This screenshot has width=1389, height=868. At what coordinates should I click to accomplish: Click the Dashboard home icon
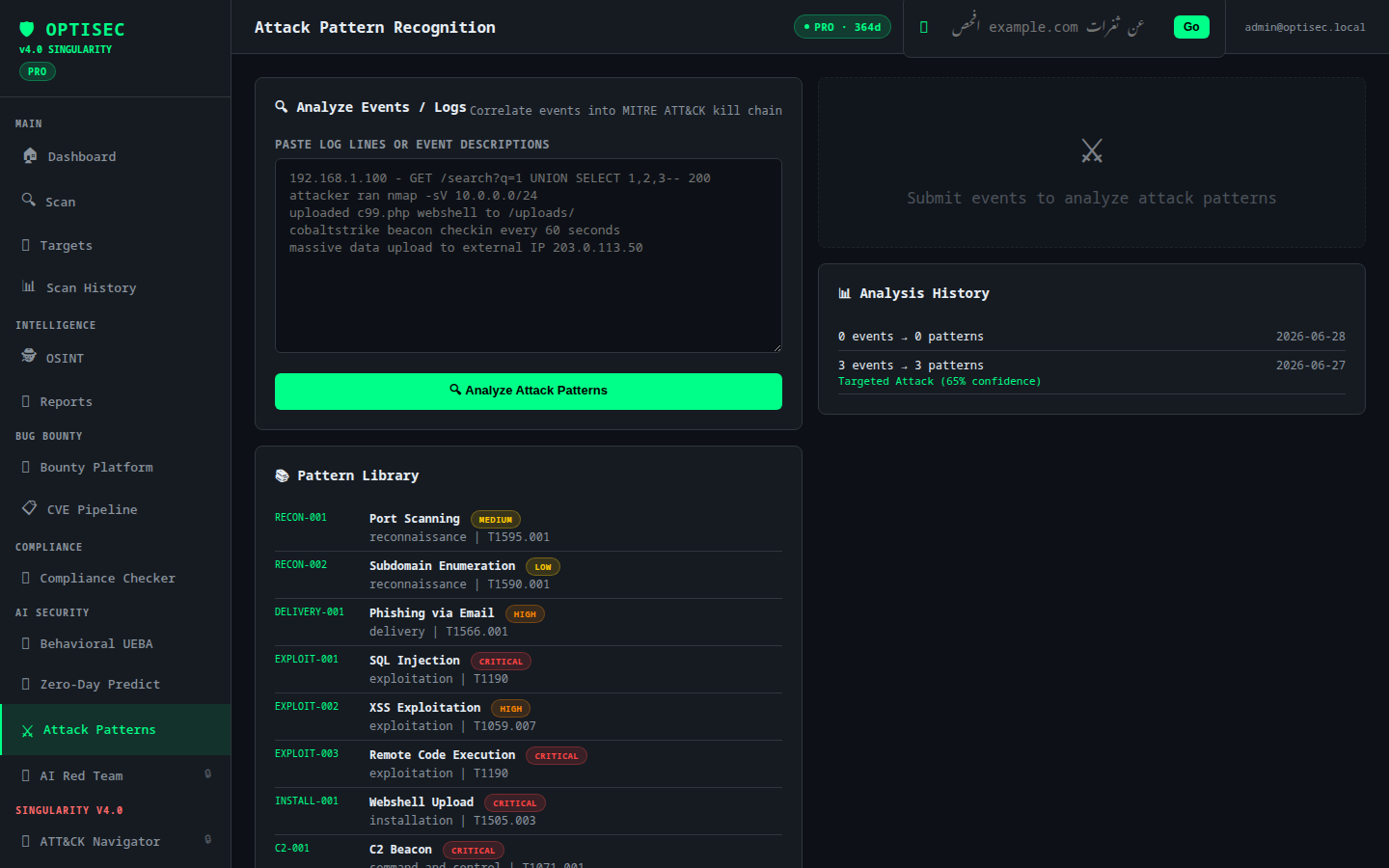pyautogui.click(x=30, y=155)
